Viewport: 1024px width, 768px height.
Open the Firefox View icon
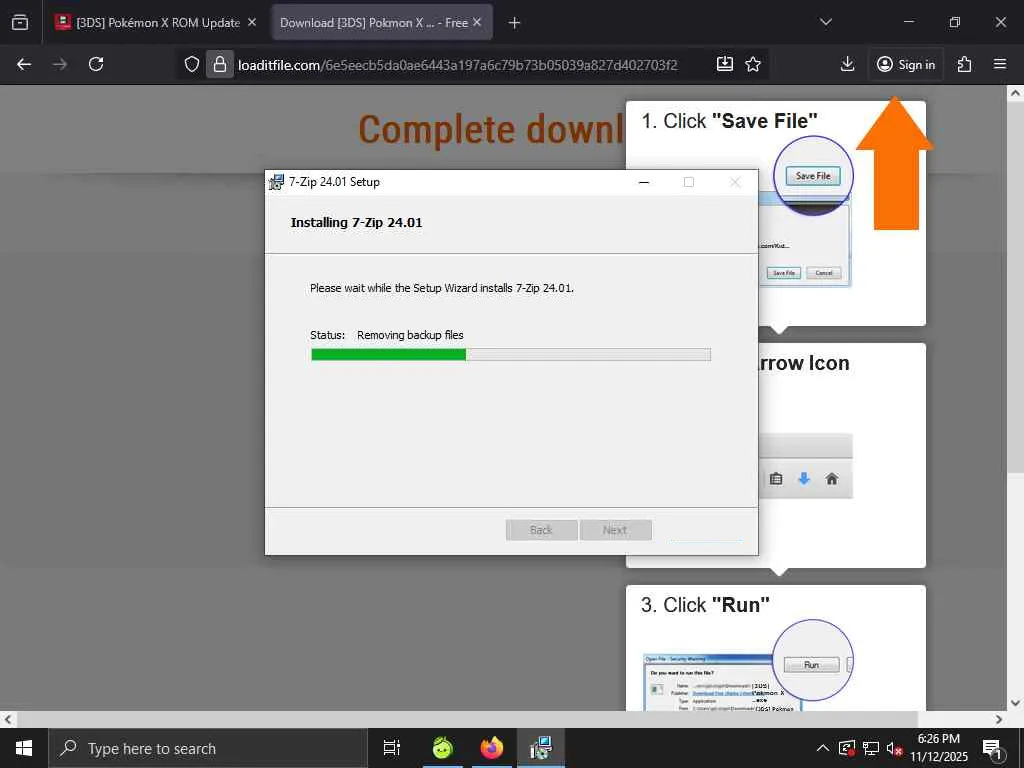point(20,22)
